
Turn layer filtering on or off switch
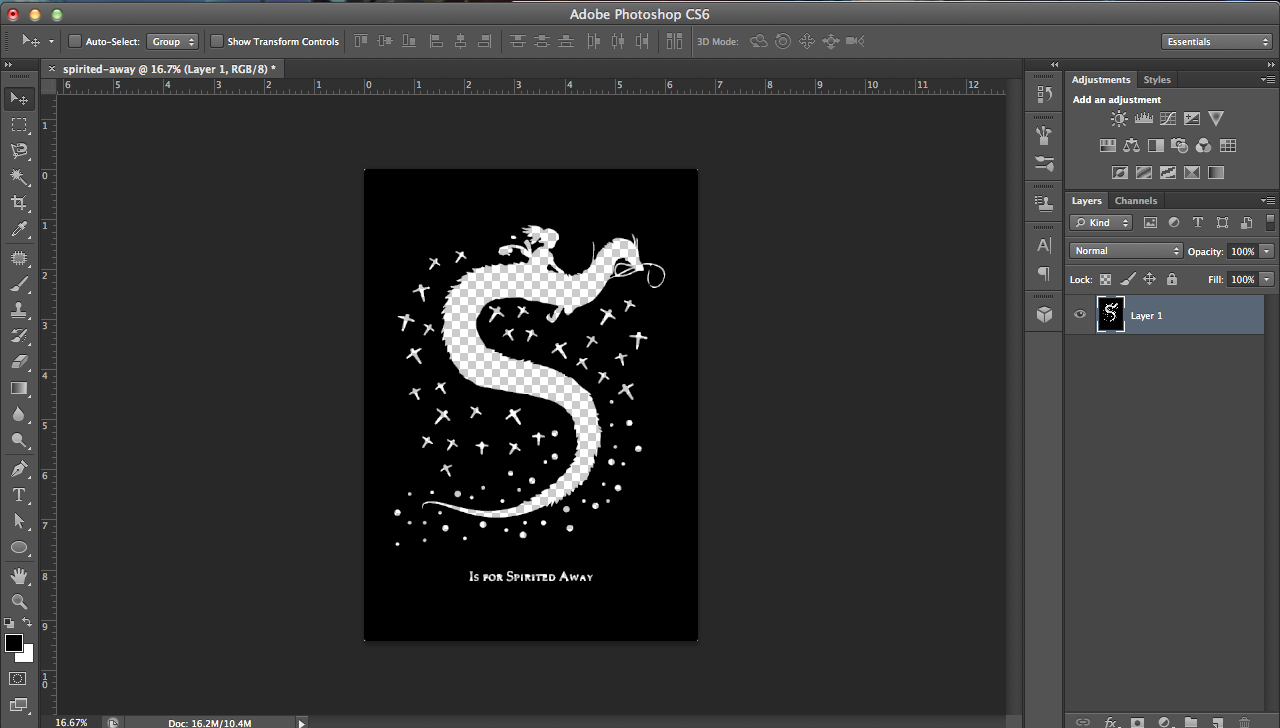[x=1270, y=223]
